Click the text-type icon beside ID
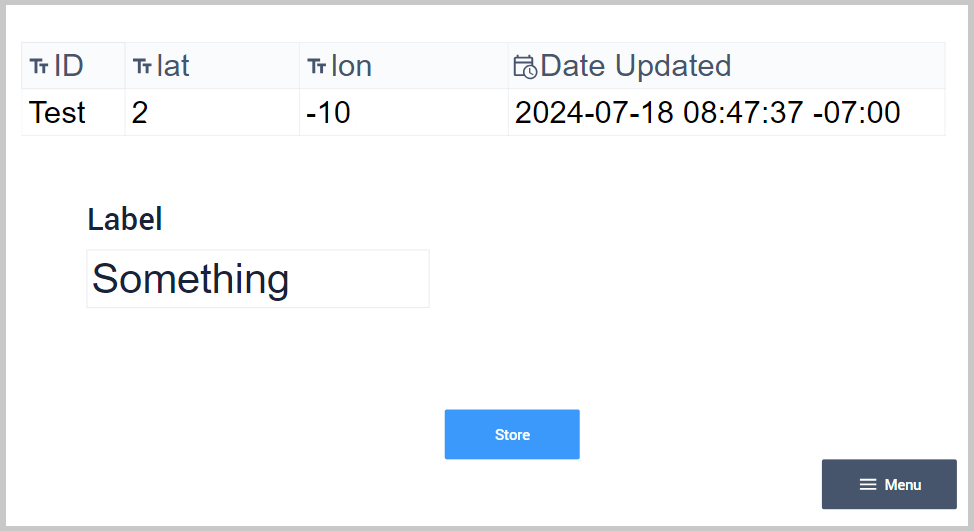This screenshot has width=974, height=531. pos(39,67)
